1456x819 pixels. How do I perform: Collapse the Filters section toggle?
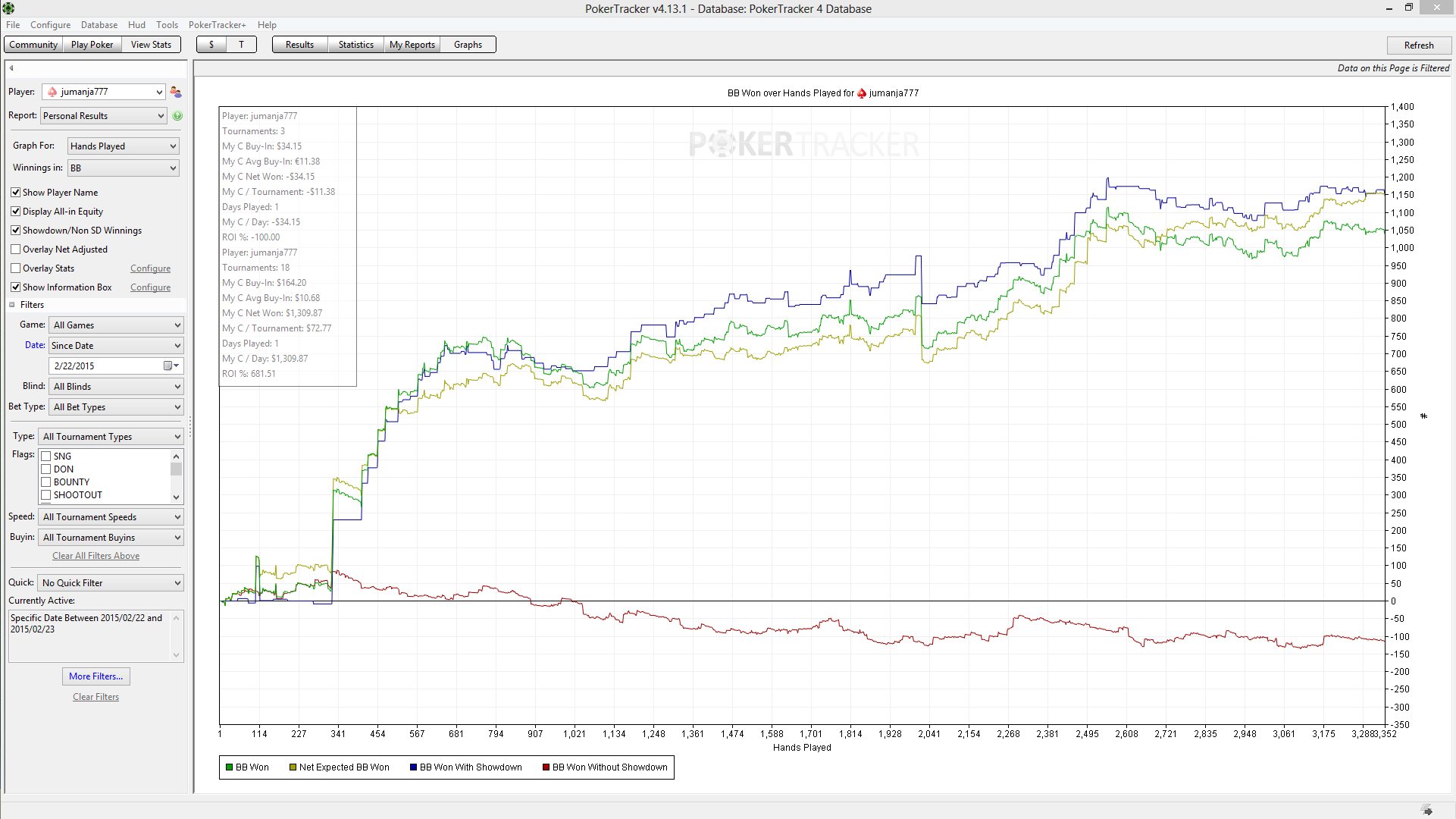(x=12, y=305)
